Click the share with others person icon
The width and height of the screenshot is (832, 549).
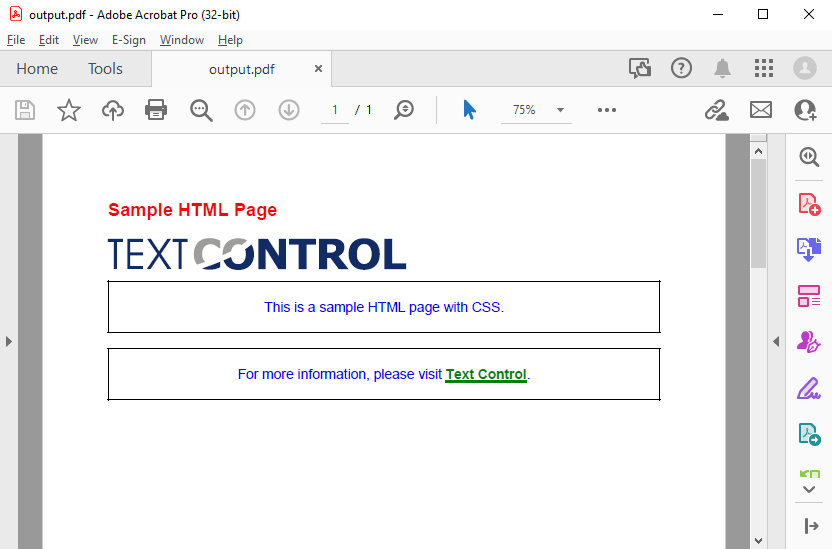point(805,110)
